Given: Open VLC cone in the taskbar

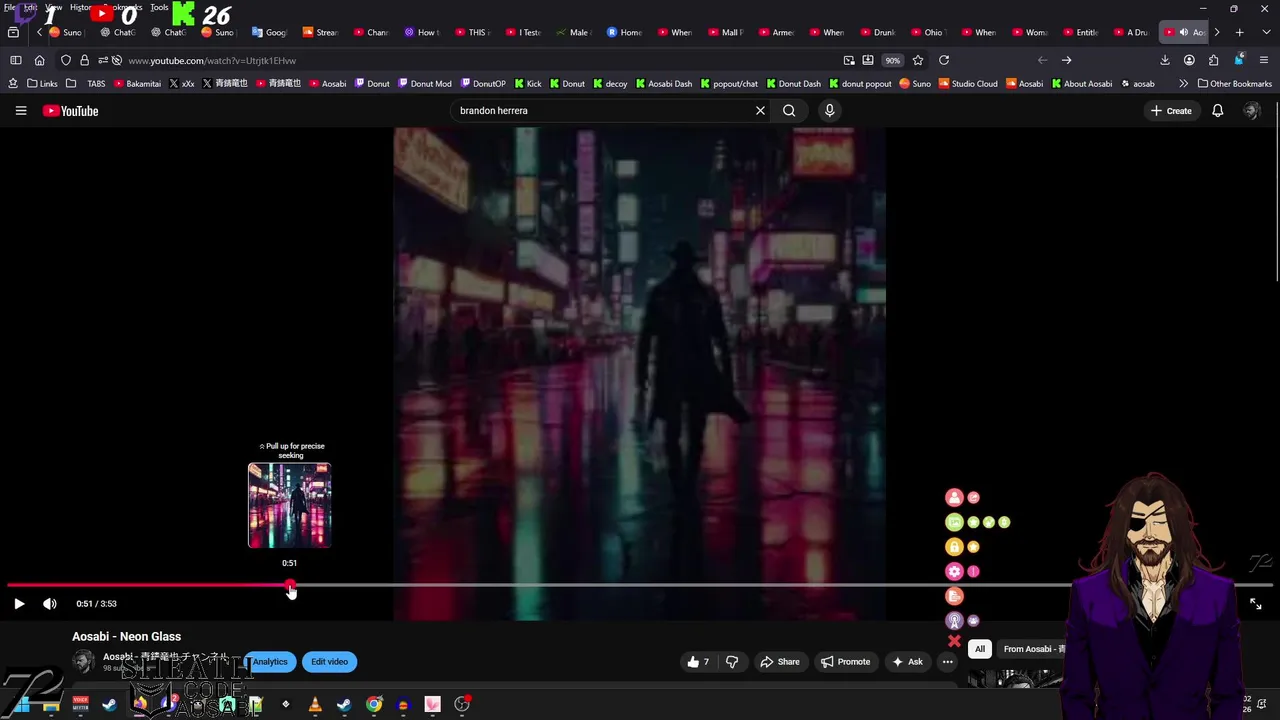Looking at the screenshot, I should (x=315, y=705).
